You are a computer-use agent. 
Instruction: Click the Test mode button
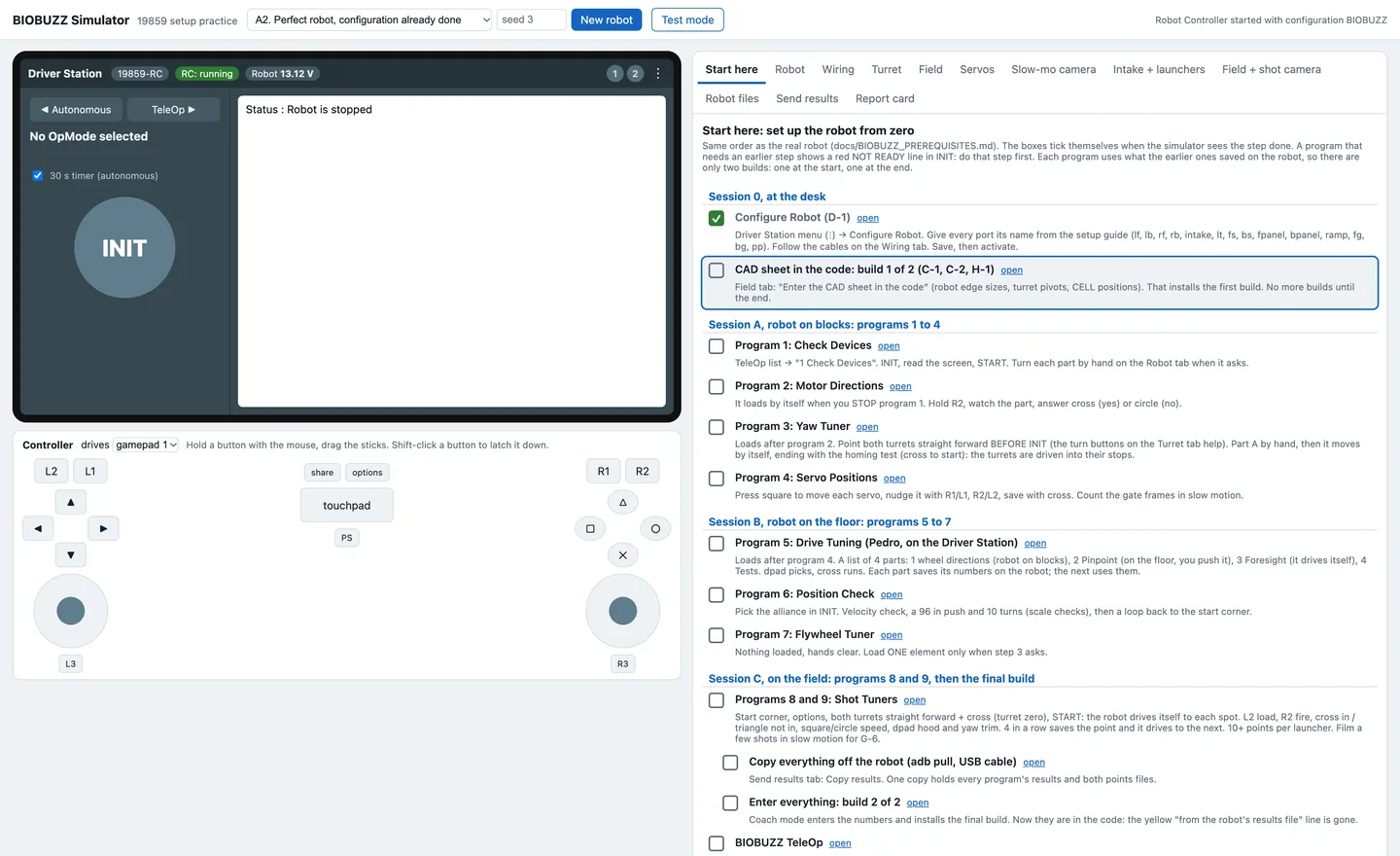(687, 19)
